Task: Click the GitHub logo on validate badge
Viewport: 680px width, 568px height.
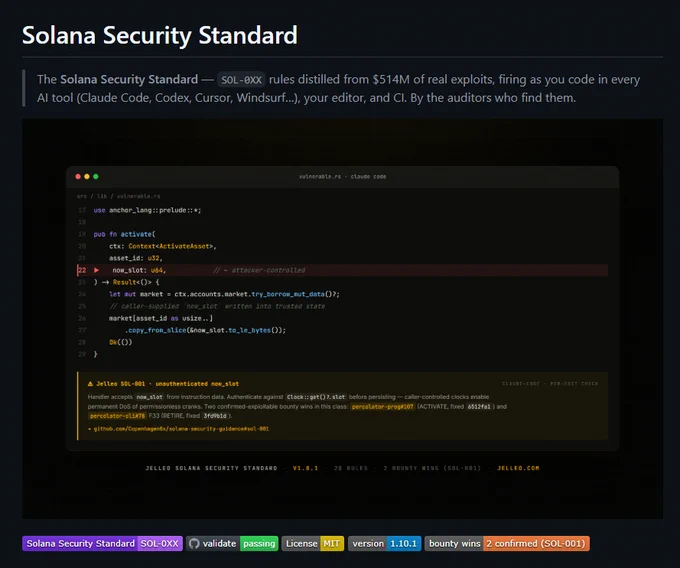Action: (x=194, y=543)
